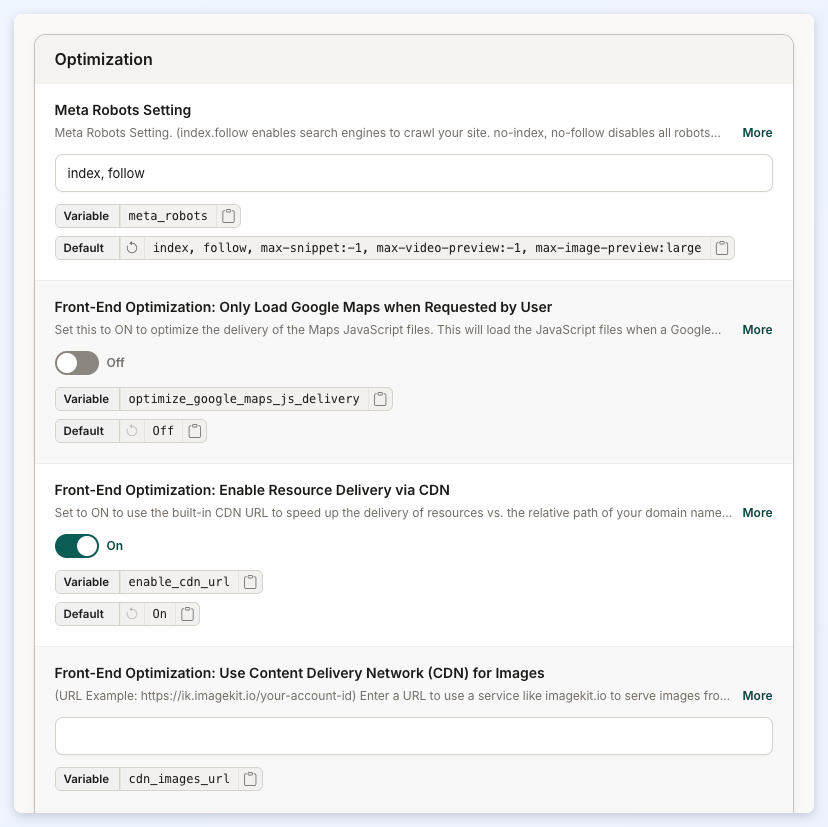
Task: Reset Meta Robots Setting to default value
Action: point(132,248)
